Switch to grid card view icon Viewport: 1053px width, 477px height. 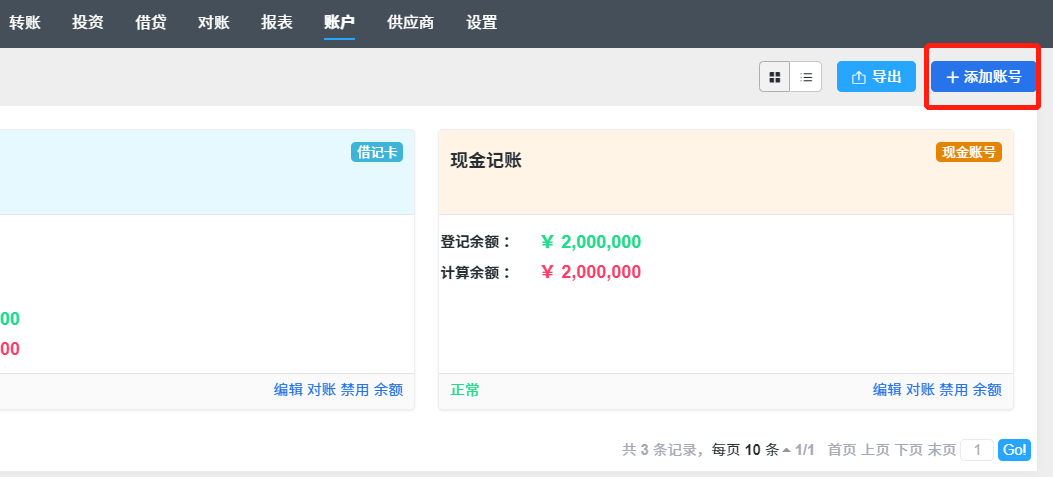774,77
